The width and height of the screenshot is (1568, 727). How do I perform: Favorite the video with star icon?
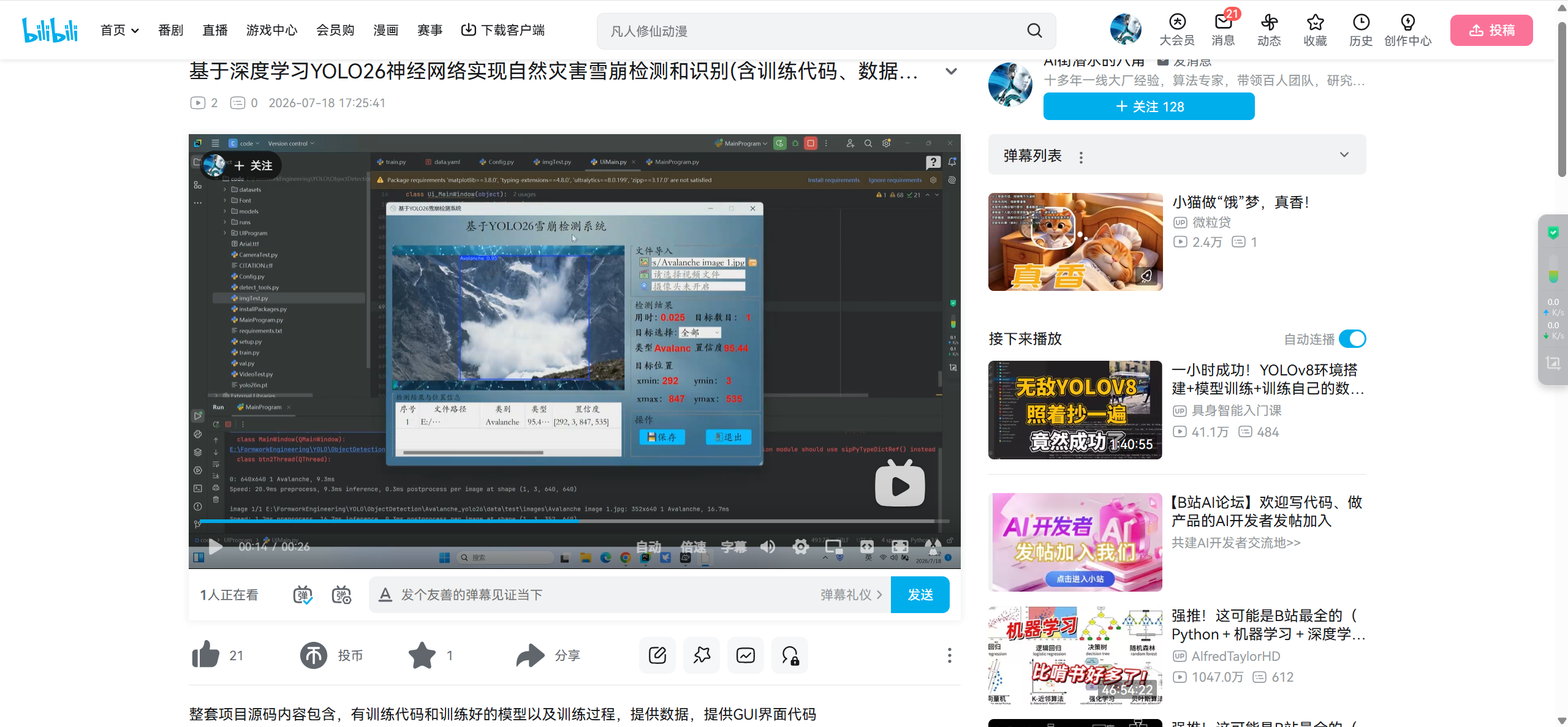(x=422, y=655)
